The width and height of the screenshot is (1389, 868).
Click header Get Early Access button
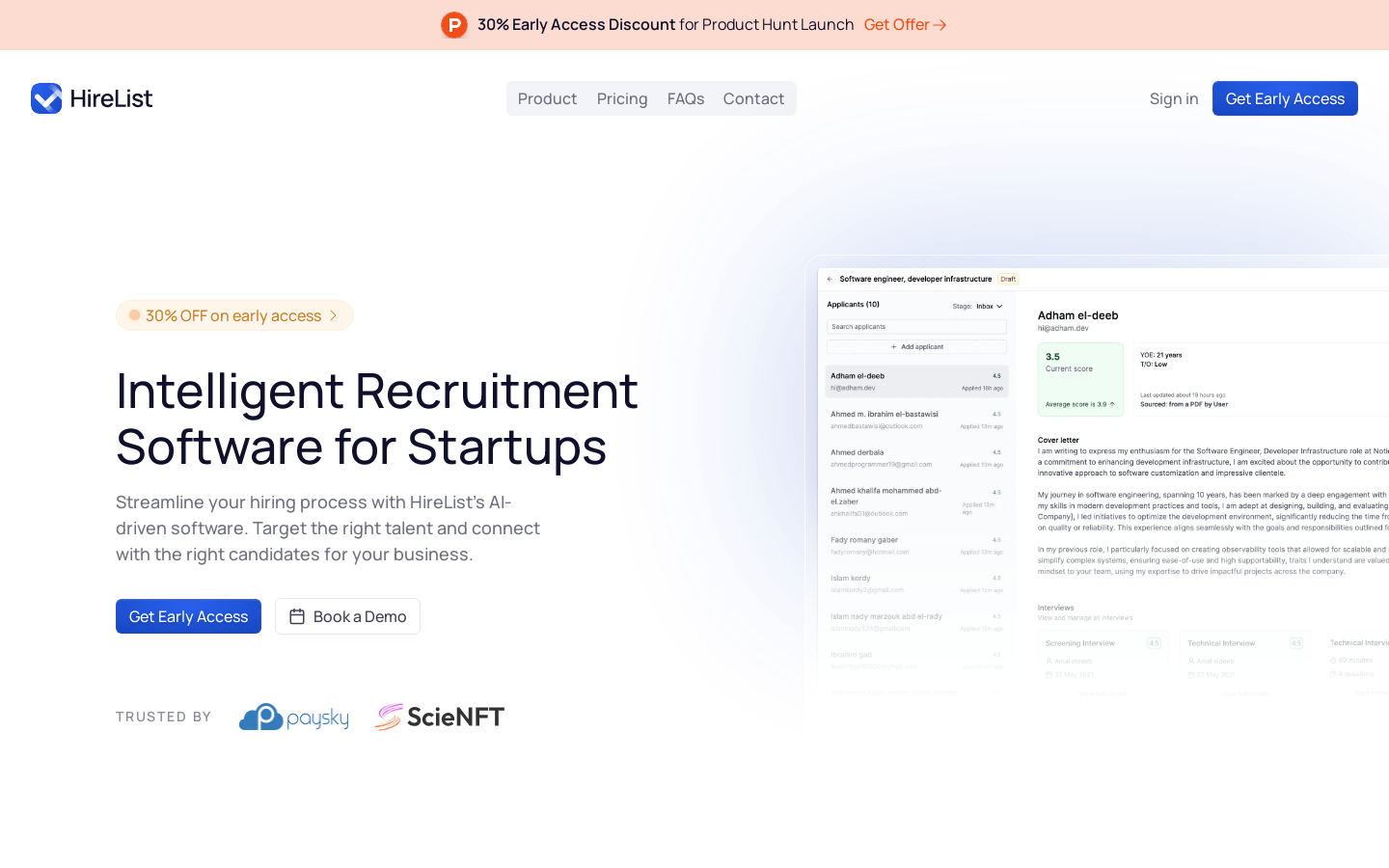(1285, 98)
